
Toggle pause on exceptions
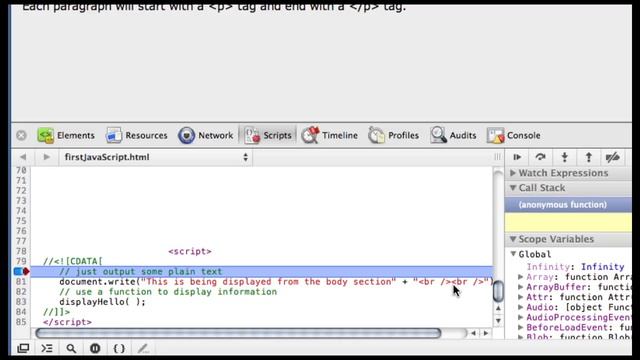95,348
